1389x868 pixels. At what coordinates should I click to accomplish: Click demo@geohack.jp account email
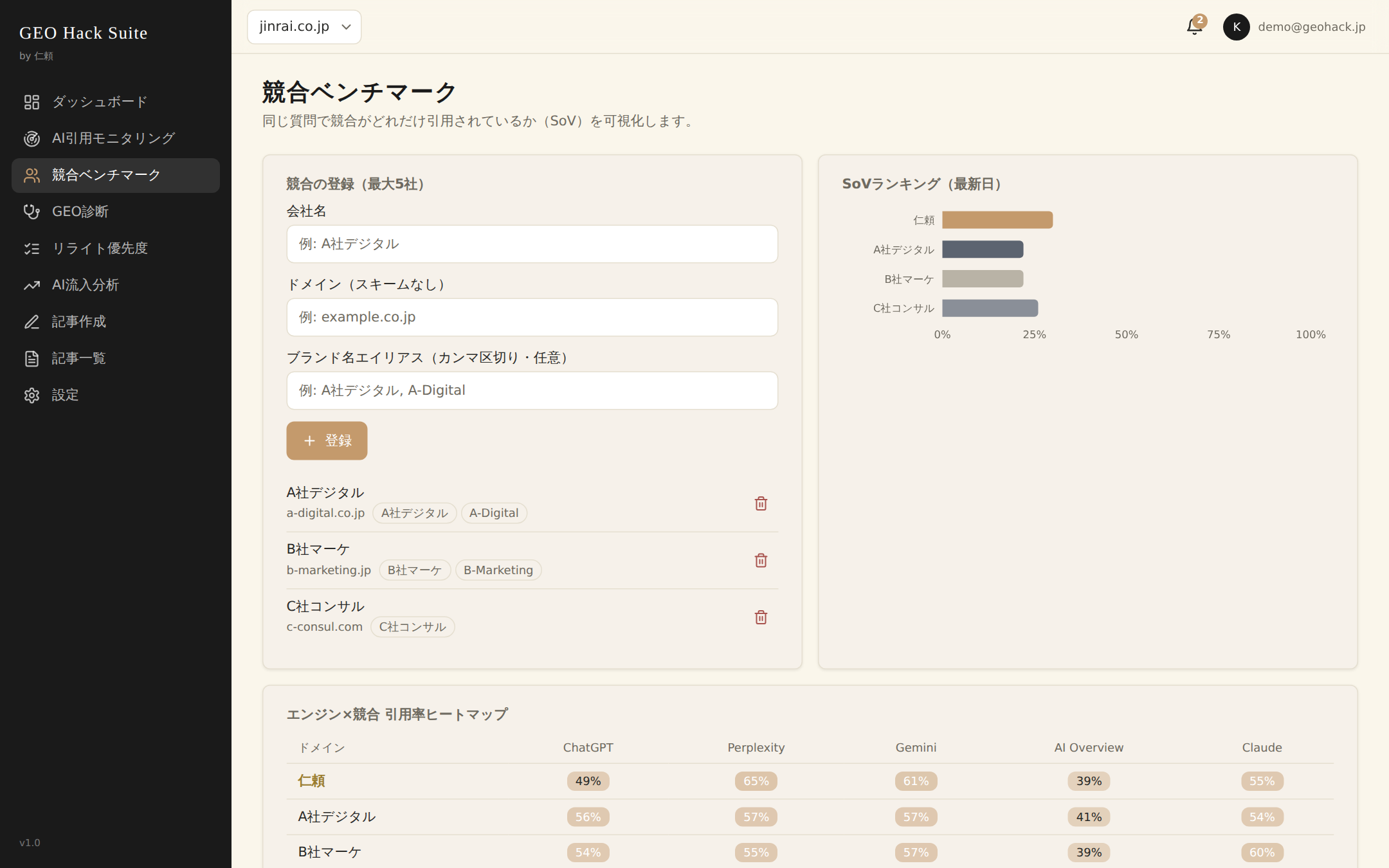tap(1311, 27)
